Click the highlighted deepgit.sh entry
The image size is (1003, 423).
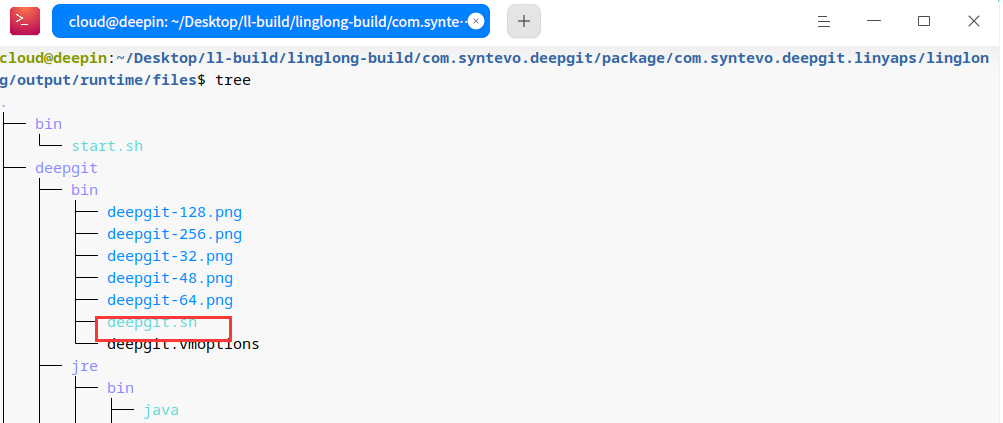tap(152, 323)
